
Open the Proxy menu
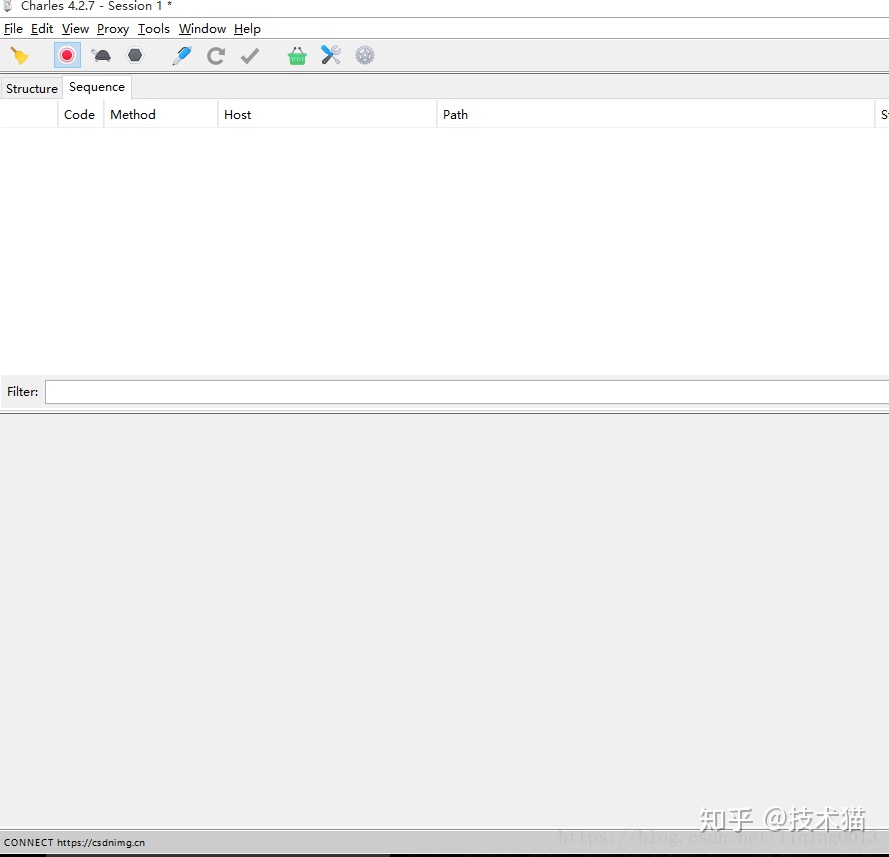[113, 29]
